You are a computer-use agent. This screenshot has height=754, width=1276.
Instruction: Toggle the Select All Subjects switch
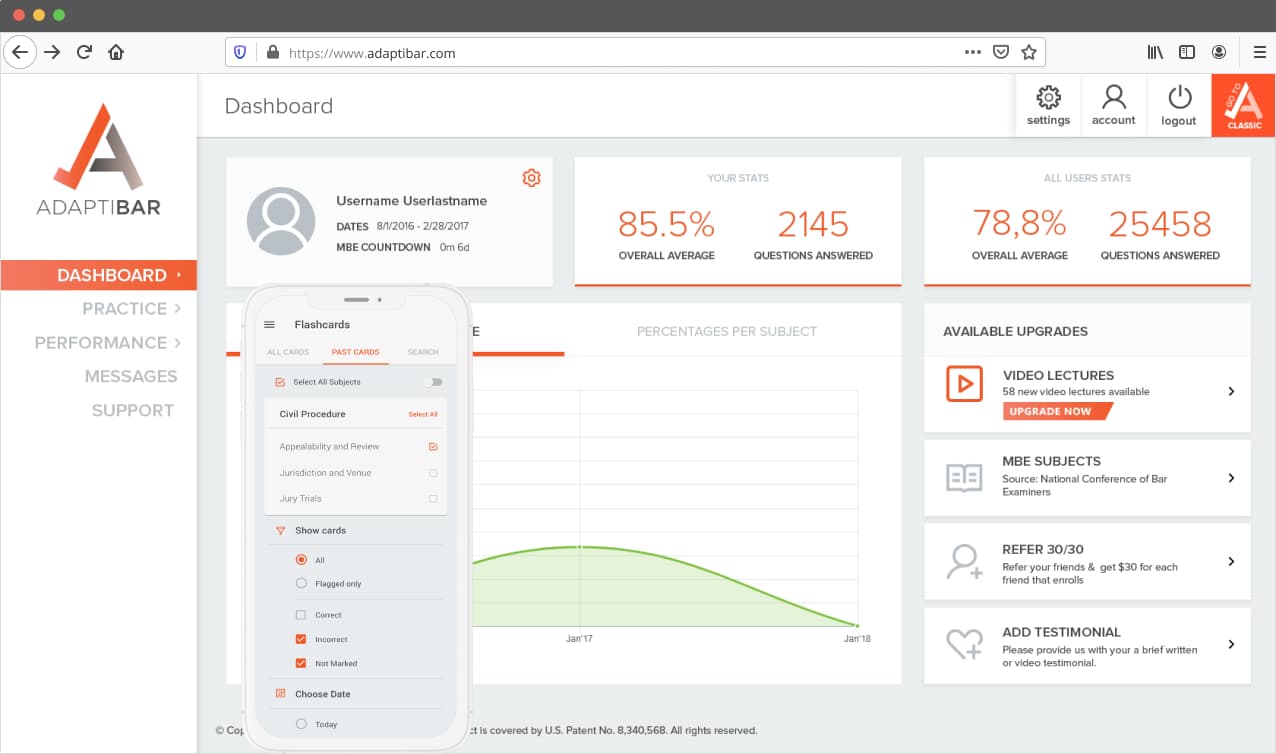point(433,382)
